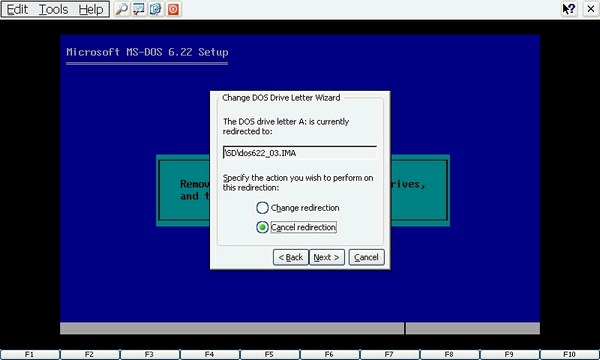Close the emulator window with X
The width and height of the screenshot is (600, 360).
[591, 9]
